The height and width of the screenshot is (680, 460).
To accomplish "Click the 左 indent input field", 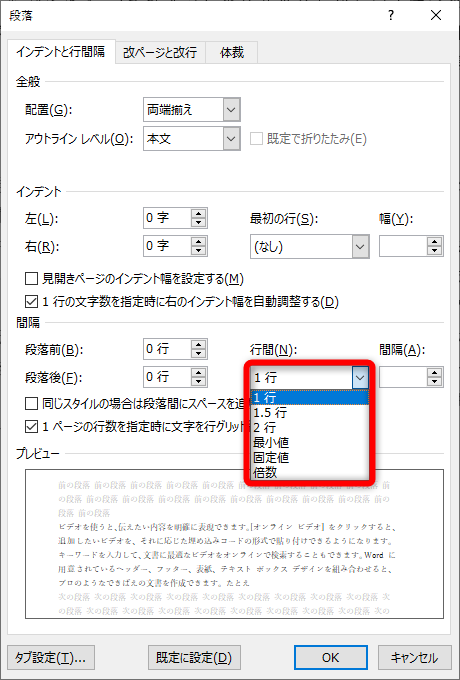I will 167,218.
